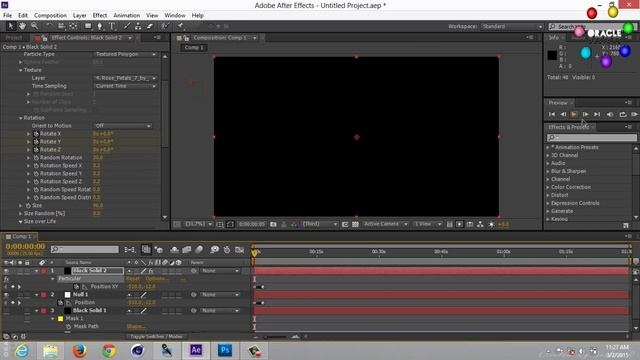640x360 pixels.
Task: Click Auto-keyframe stopwatch icon in timeline header
Action: coord(227,249)
